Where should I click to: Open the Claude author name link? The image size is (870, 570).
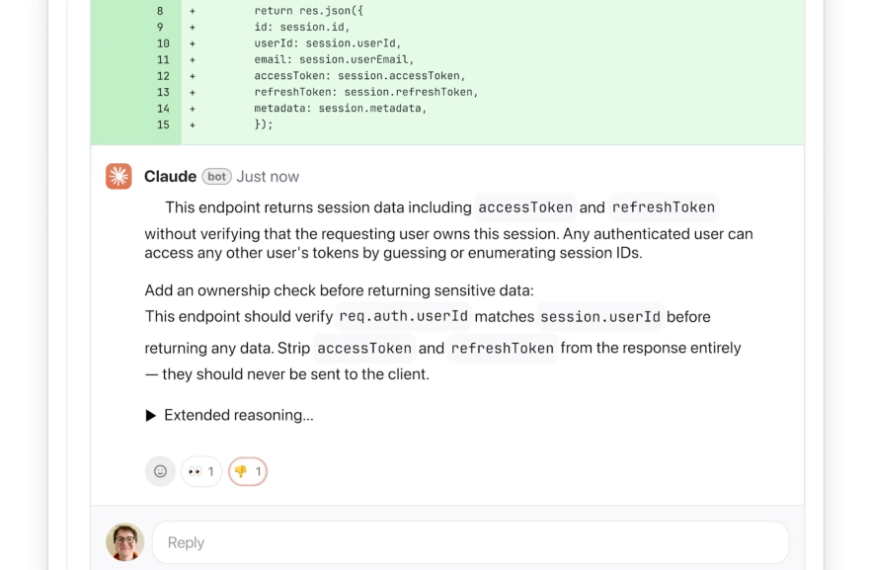[x=170, y=176]
